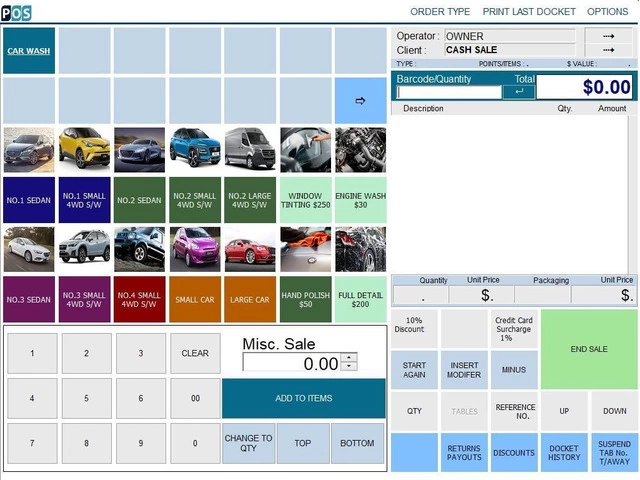Image resolution: width=640 pixels, height=480 pixels.
Task: Open the Operator selector arrow button
Action: [609, 36]
